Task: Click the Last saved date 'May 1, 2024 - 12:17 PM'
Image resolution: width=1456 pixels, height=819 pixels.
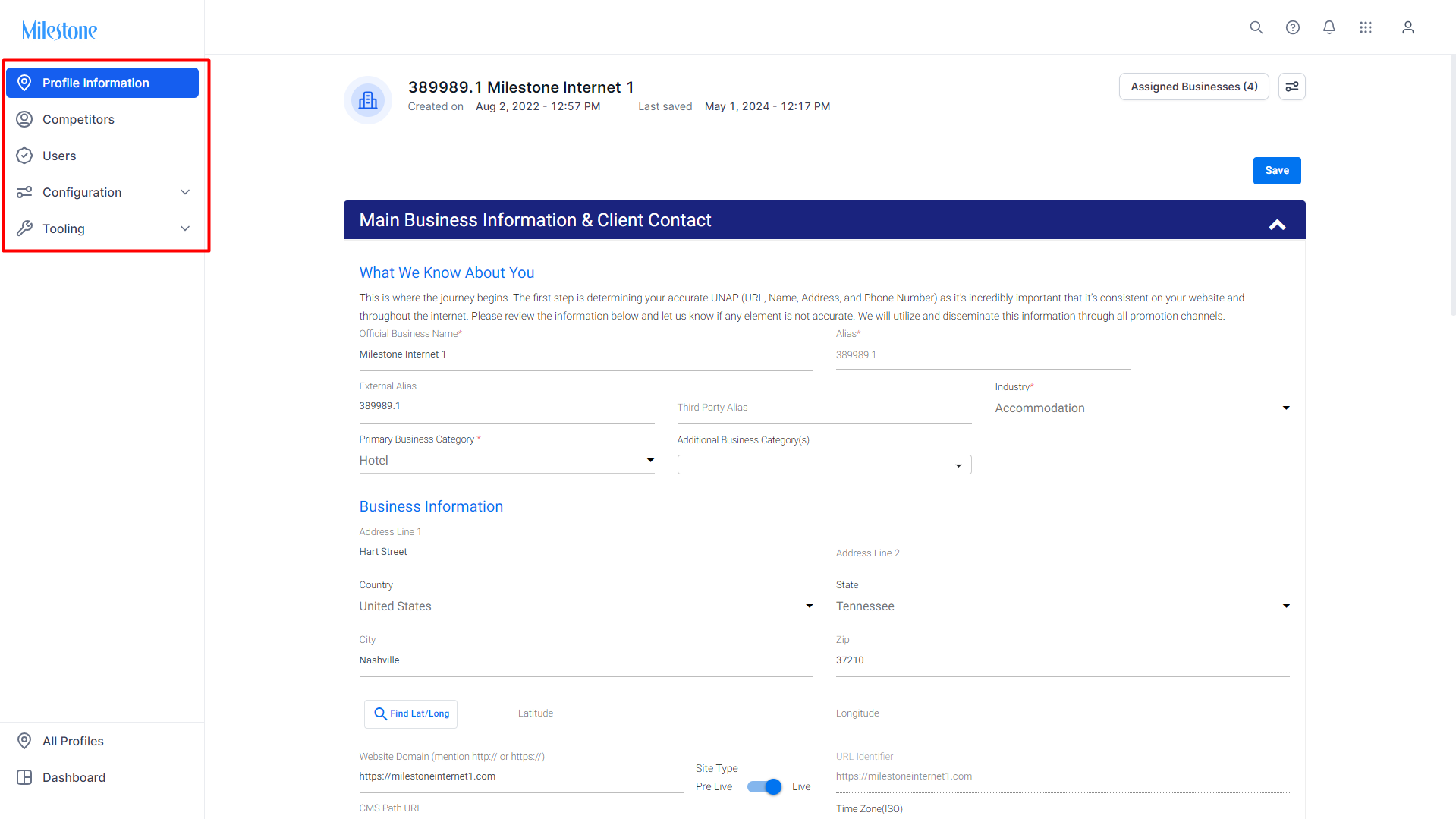Action: pyautogui.click(x=767, y=107)
